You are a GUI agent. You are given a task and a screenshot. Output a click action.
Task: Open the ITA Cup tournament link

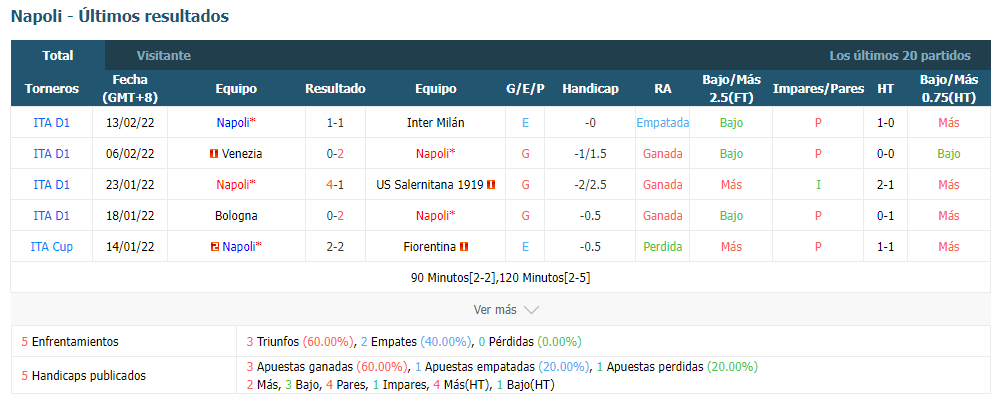(52, 247)
